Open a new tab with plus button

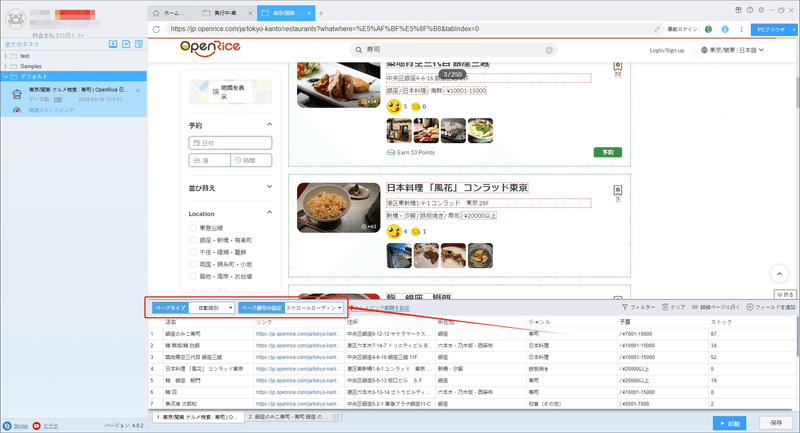(321, 13)
